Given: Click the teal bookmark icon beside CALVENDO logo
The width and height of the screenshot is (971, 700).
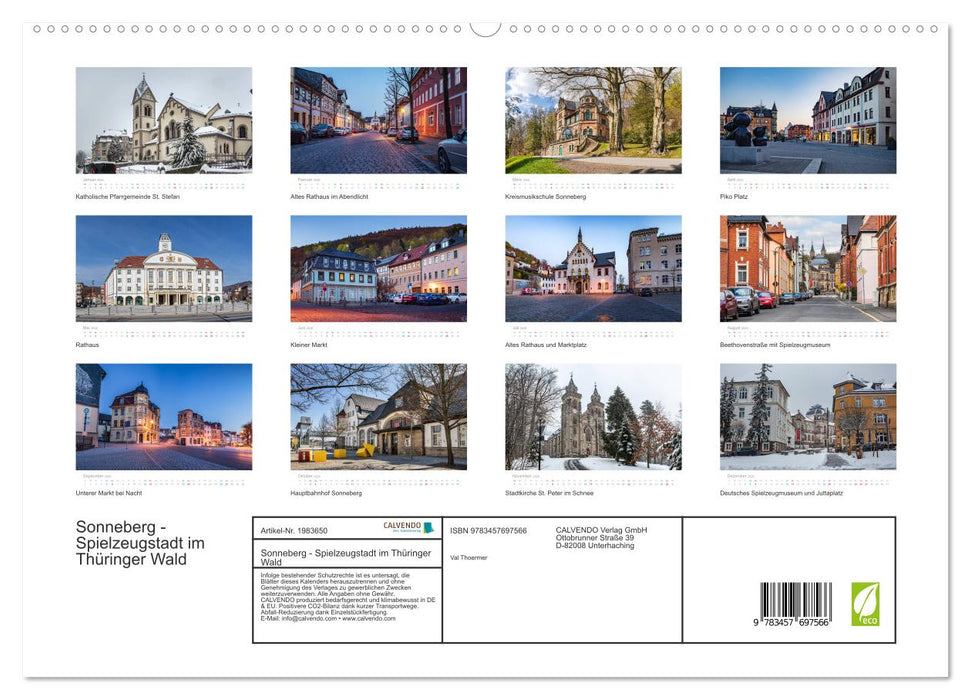Looking at the screenshot, I should (428, 527).
